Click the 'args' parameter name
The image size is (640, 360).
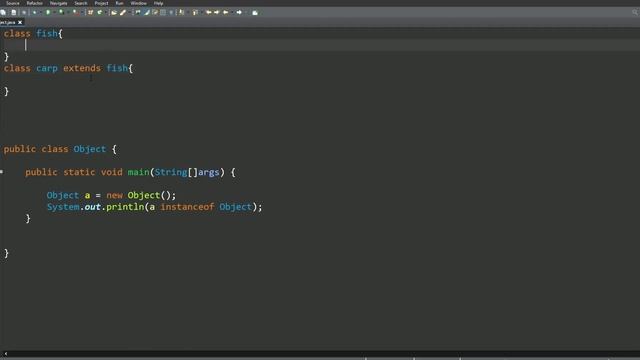[x=209, y=172]
